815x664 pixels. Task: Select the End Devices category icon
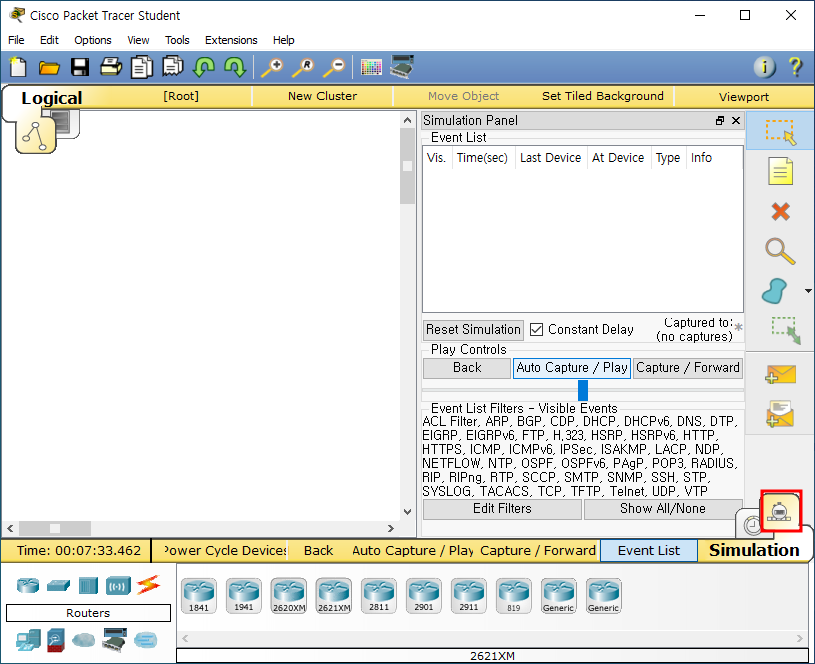(x=28, y=640)
